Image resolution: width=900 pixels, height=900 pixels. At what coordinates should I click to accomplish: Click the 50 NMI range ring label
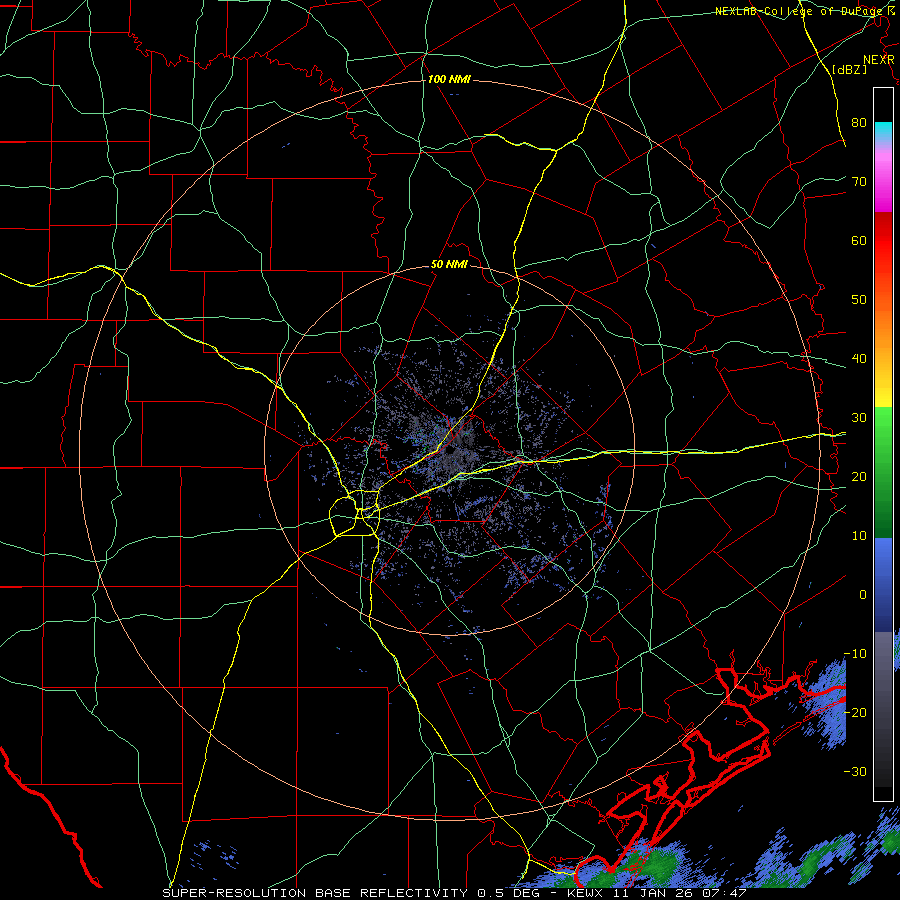coord(449,265)
